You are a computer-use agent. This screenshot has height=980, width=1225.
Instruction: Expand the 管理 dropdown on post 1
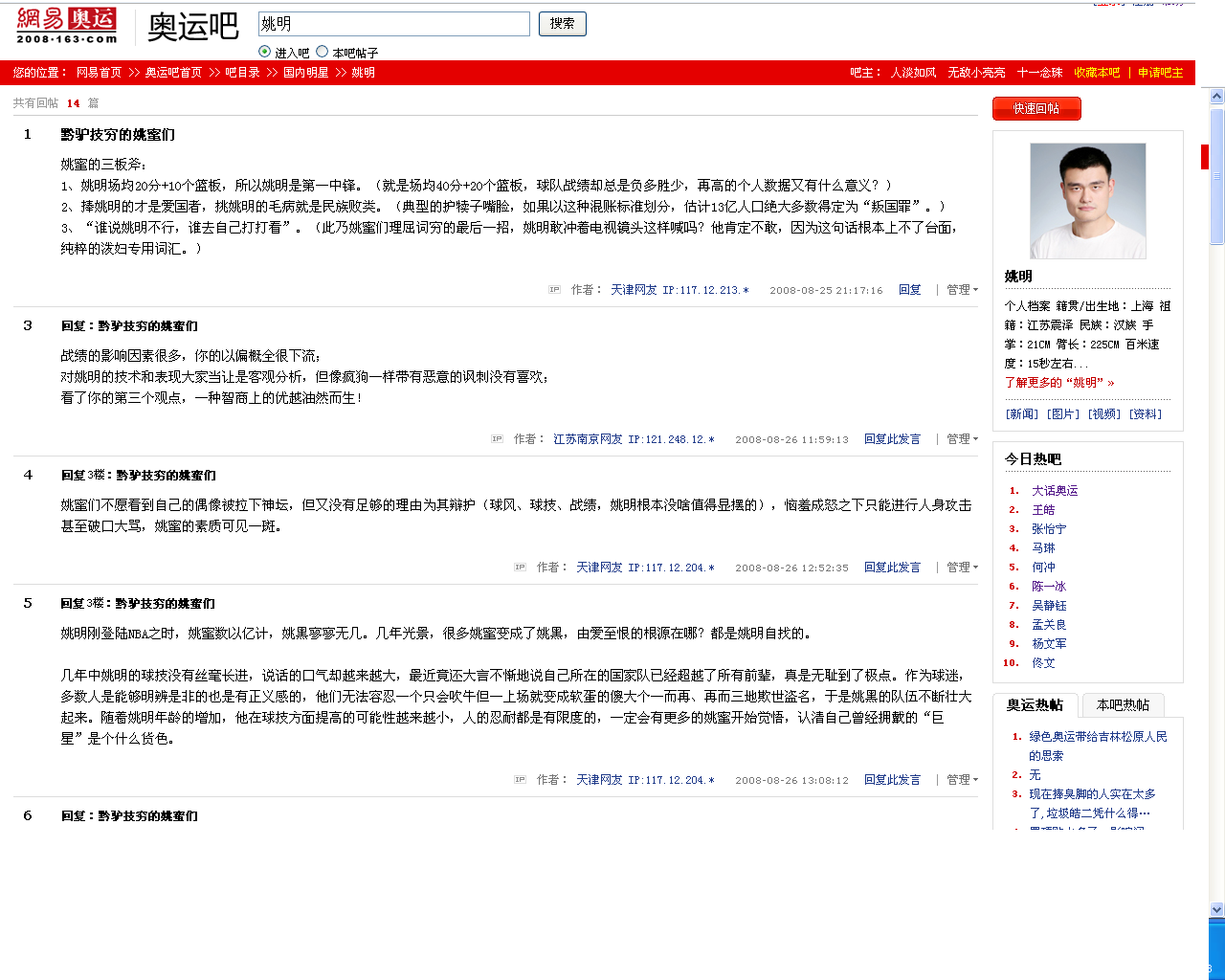pyautogui.click(x=962, y=290)
